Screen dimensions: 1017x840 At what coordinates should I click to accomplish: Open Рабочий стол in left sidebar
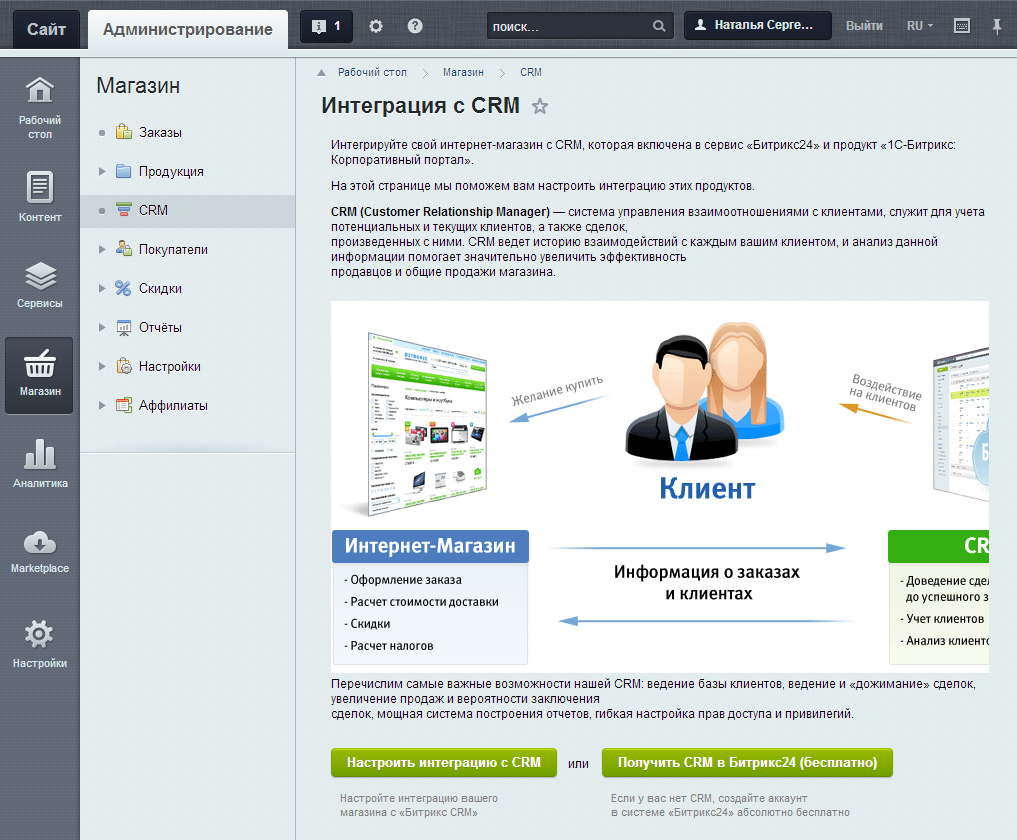[x=39, y=106]
